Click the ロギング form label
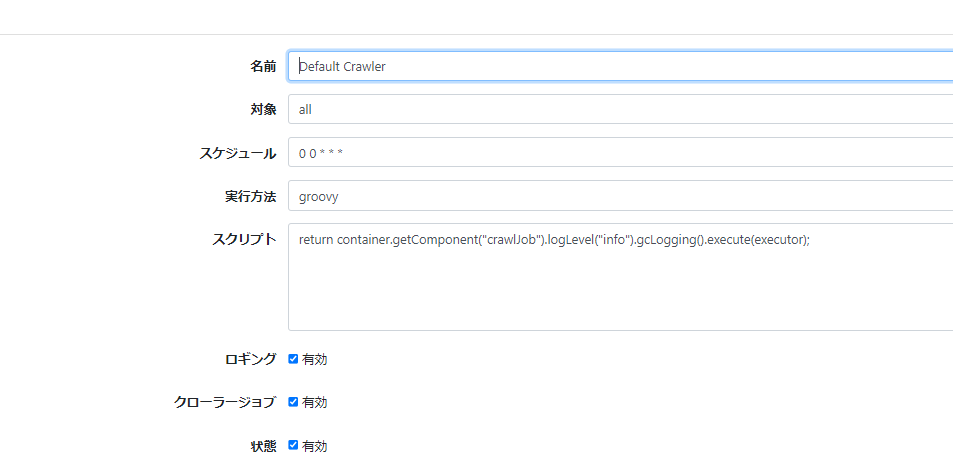 [250, 359]
